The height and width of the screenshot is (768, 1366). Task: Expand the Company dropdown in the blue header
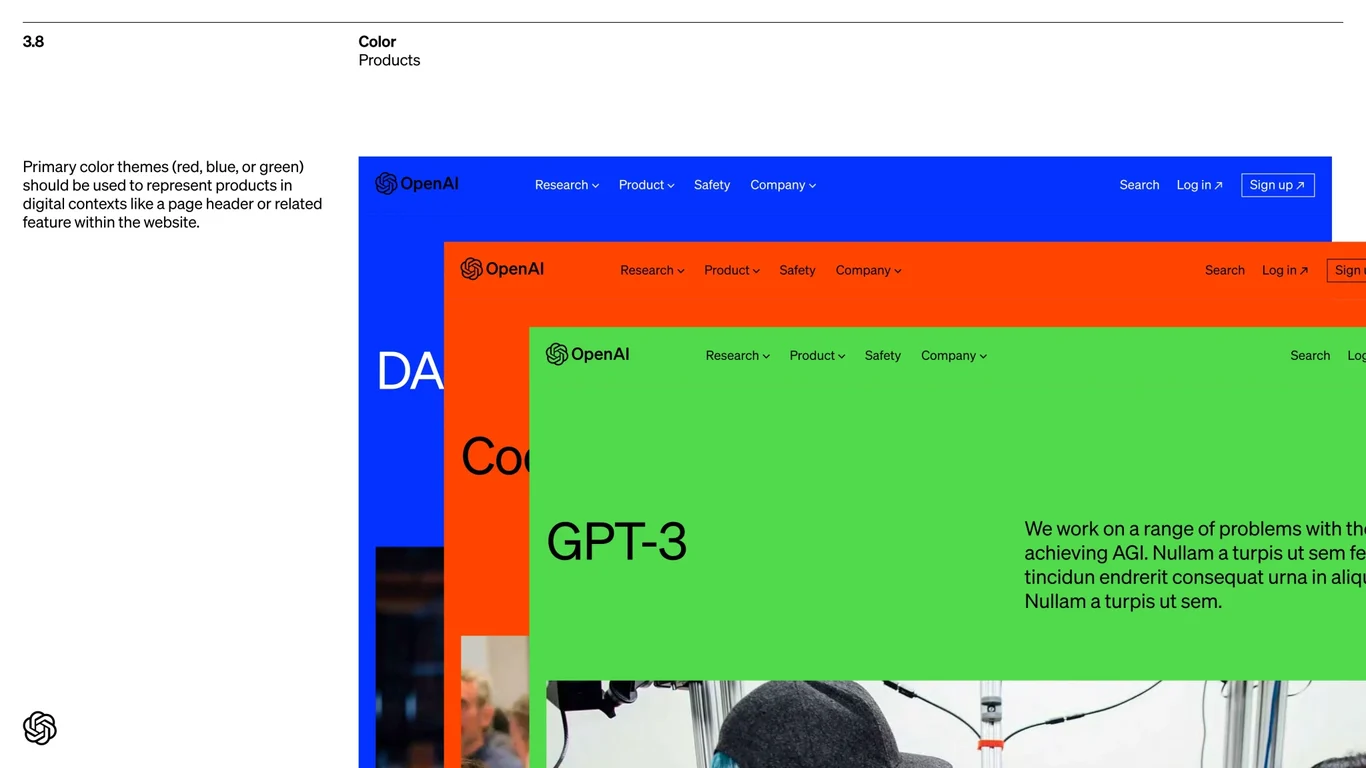(x=783, y=185)
